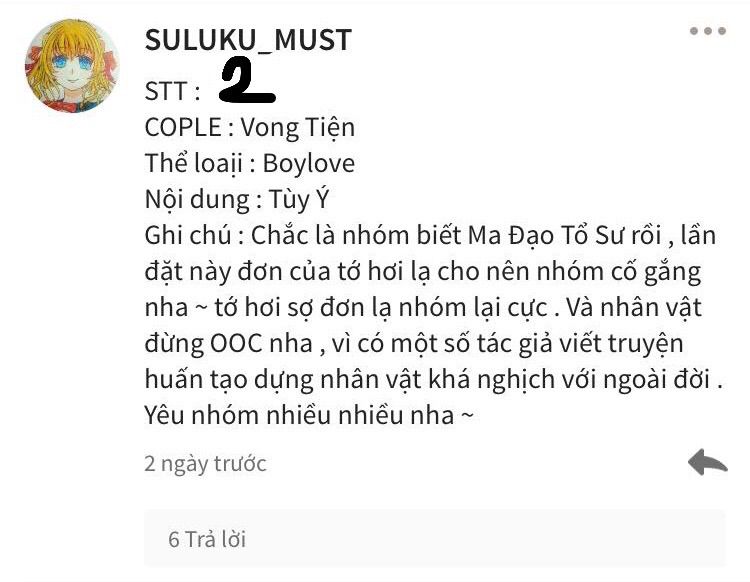Viewport: 750px width, 582px height.
Task: Click the "2 ngày trước" timestamp
Action: 205,464
